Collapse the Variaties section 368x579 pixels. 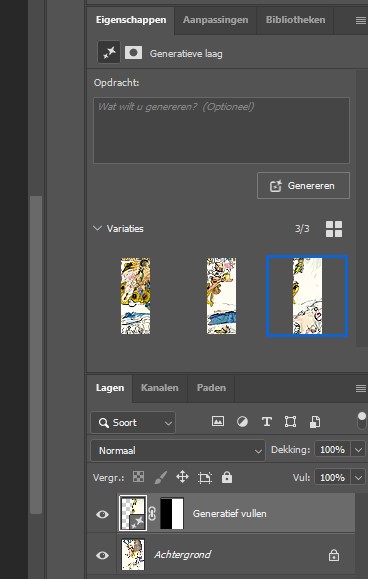(97, 228)
